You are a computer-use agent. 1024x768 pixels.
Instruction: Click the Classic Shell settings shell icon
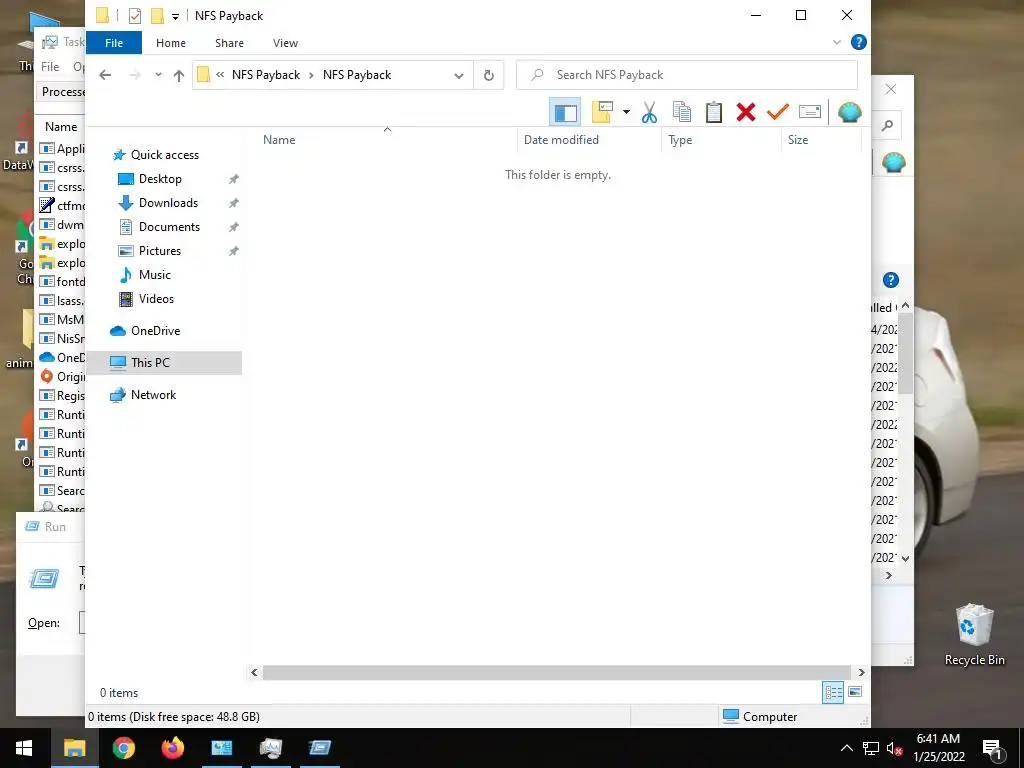click(x=850, y=112)
